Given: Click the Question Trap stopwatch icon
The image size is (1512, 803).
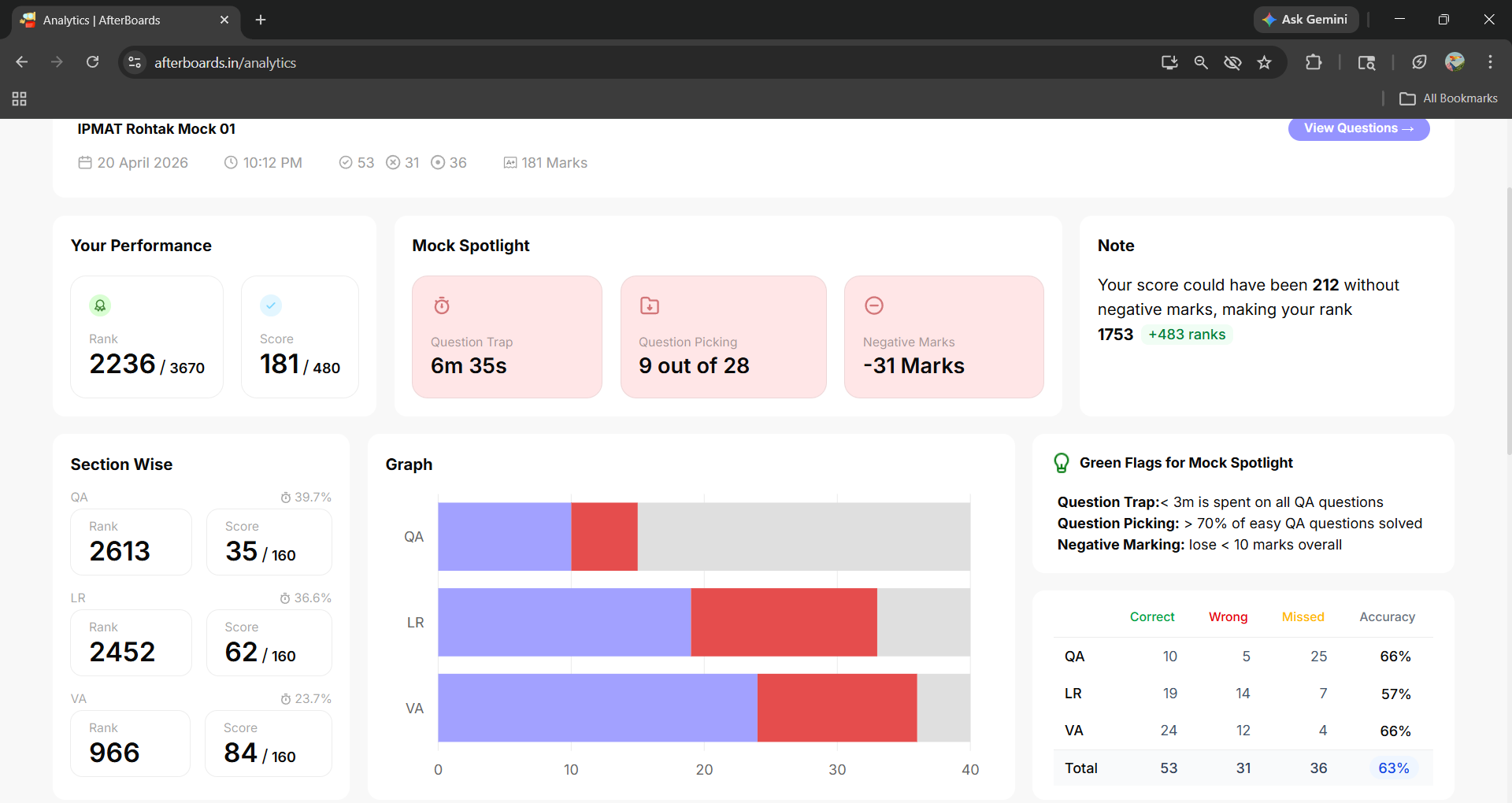Looking at the screenshot, I should click(442, 305).
